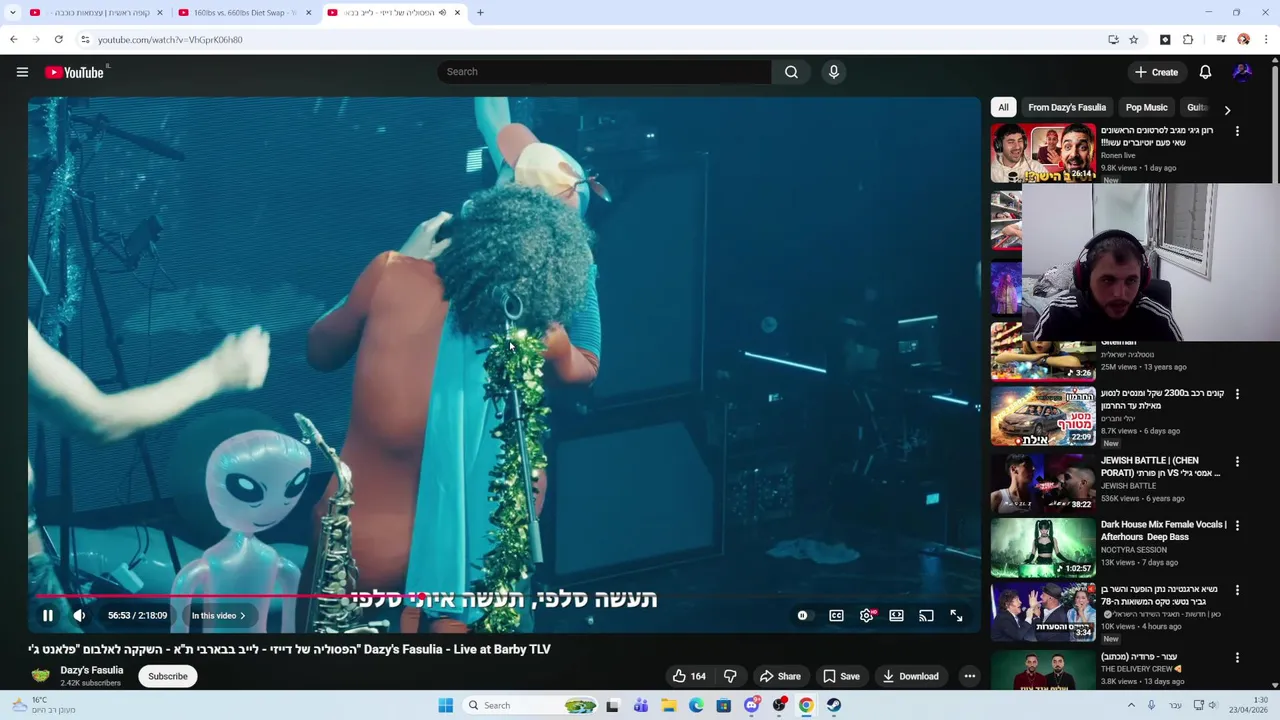Open the YouTube guide hamburger menu
Viewport: 1280px width, 720px height.
point(22,72)
